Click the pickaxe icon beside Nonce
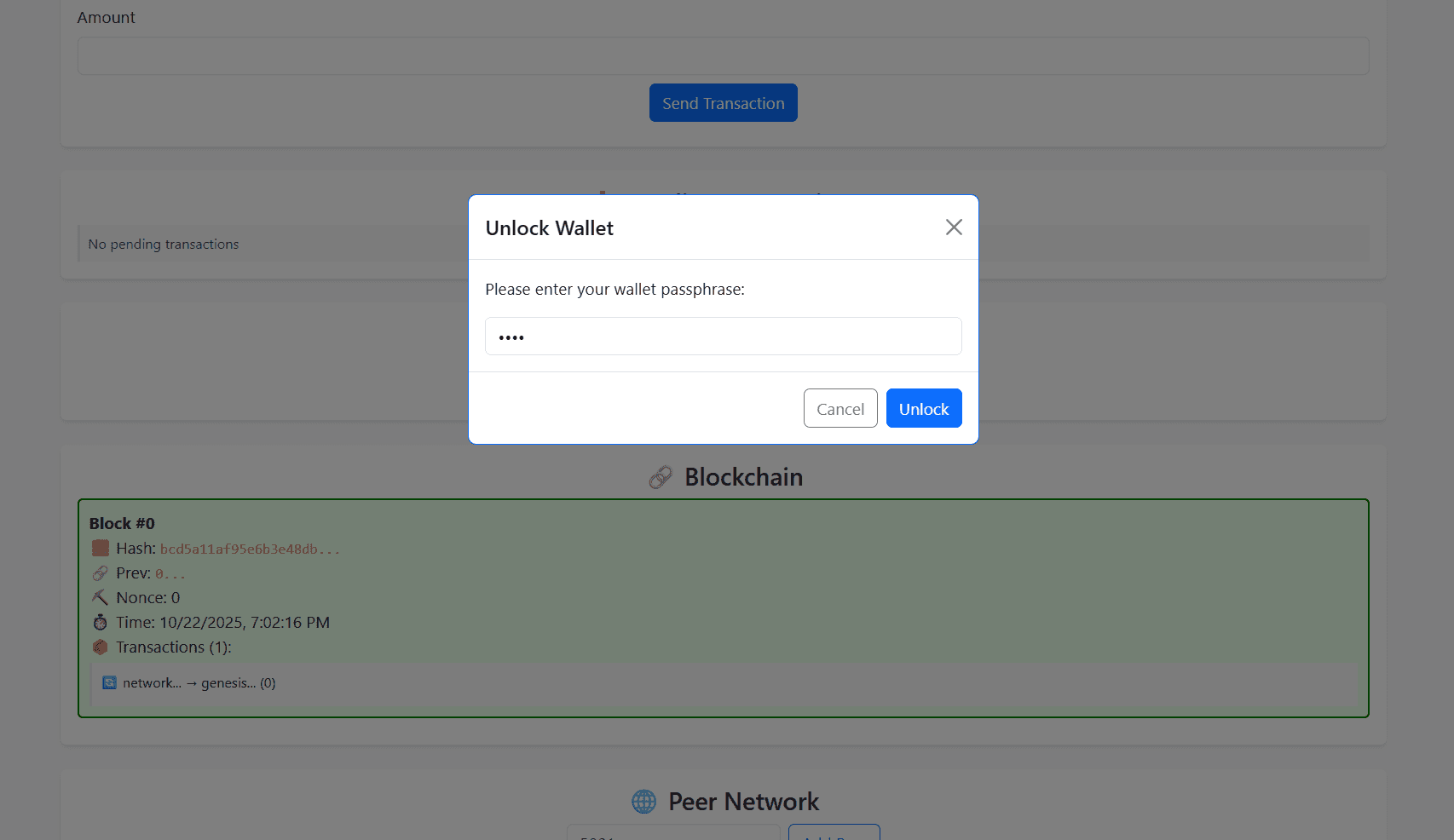1454x840 pixels. [100, 597]
